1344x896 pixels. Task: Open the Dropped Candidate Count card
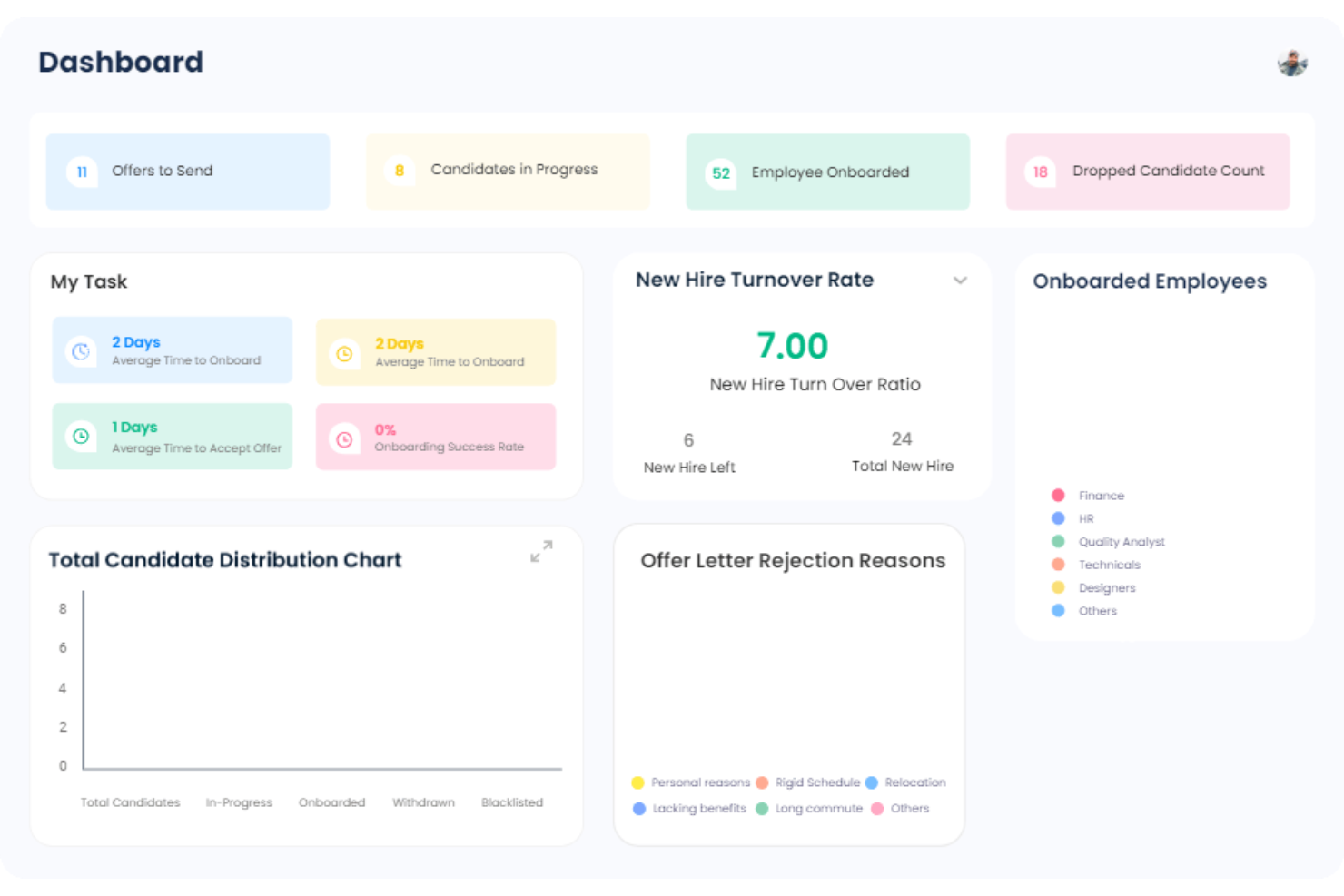pyautogui.click(x=1148, y=172)
